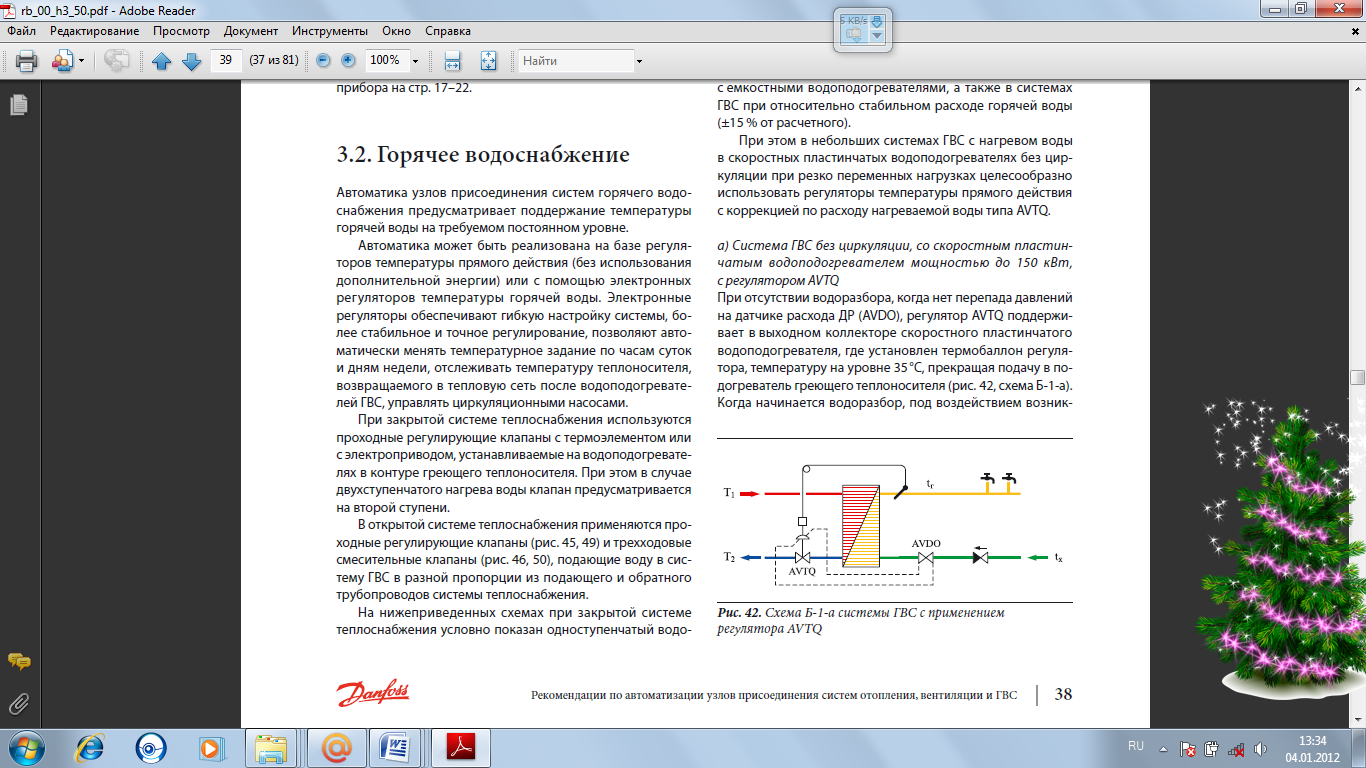Image resolution: width=1366 pixels, height=768 pixels.
Task: Click the fit width scrolling icon
Action: (452, 61)
